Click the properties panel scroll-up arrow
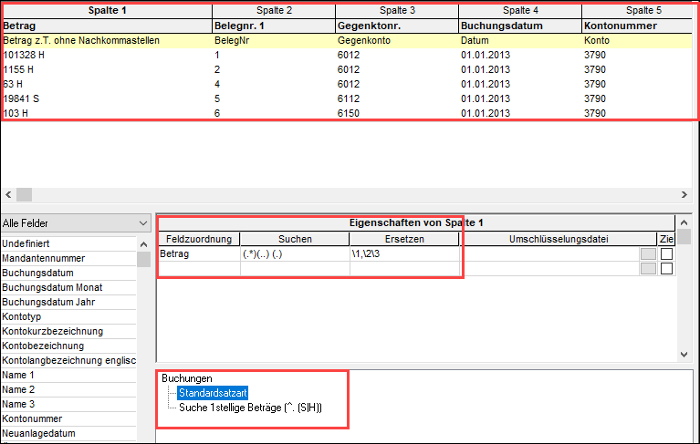Screen dimensions: 700x444 (x=684, y=222)
